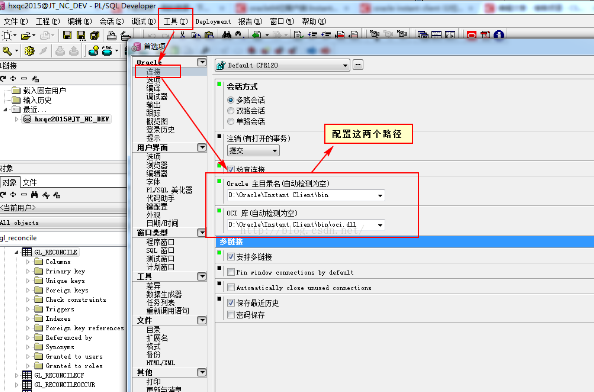The height and width of the screenshot is (392, 594).
Task: Click the binoculars Find icon
Action: [x=227, y=35]
